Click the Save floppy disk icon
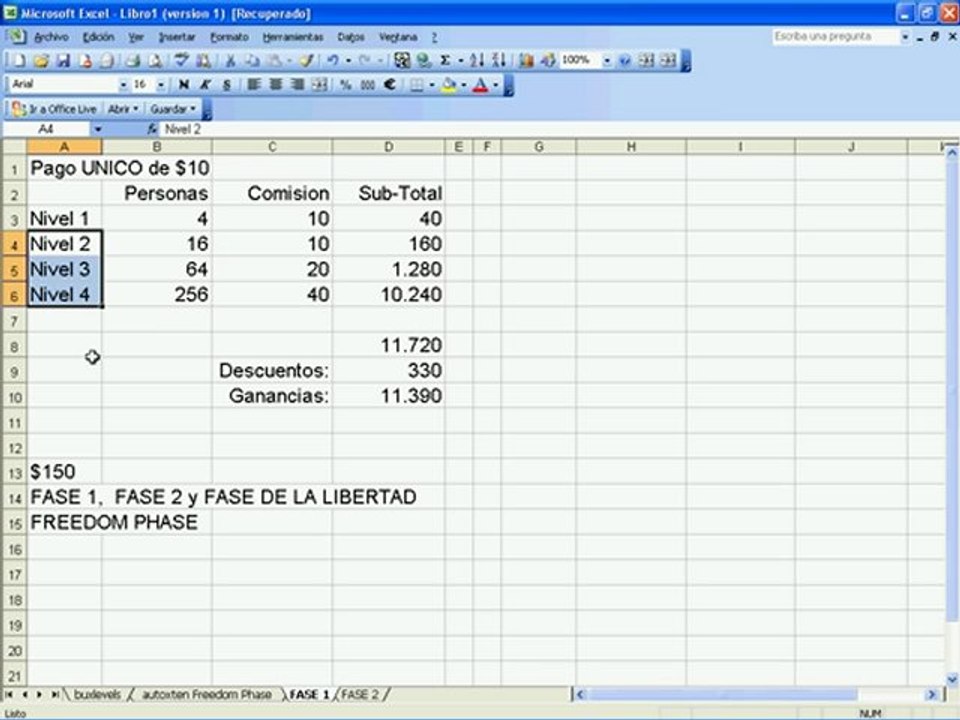Viewport: 960px width, 720px height. [x=63, y=61]
